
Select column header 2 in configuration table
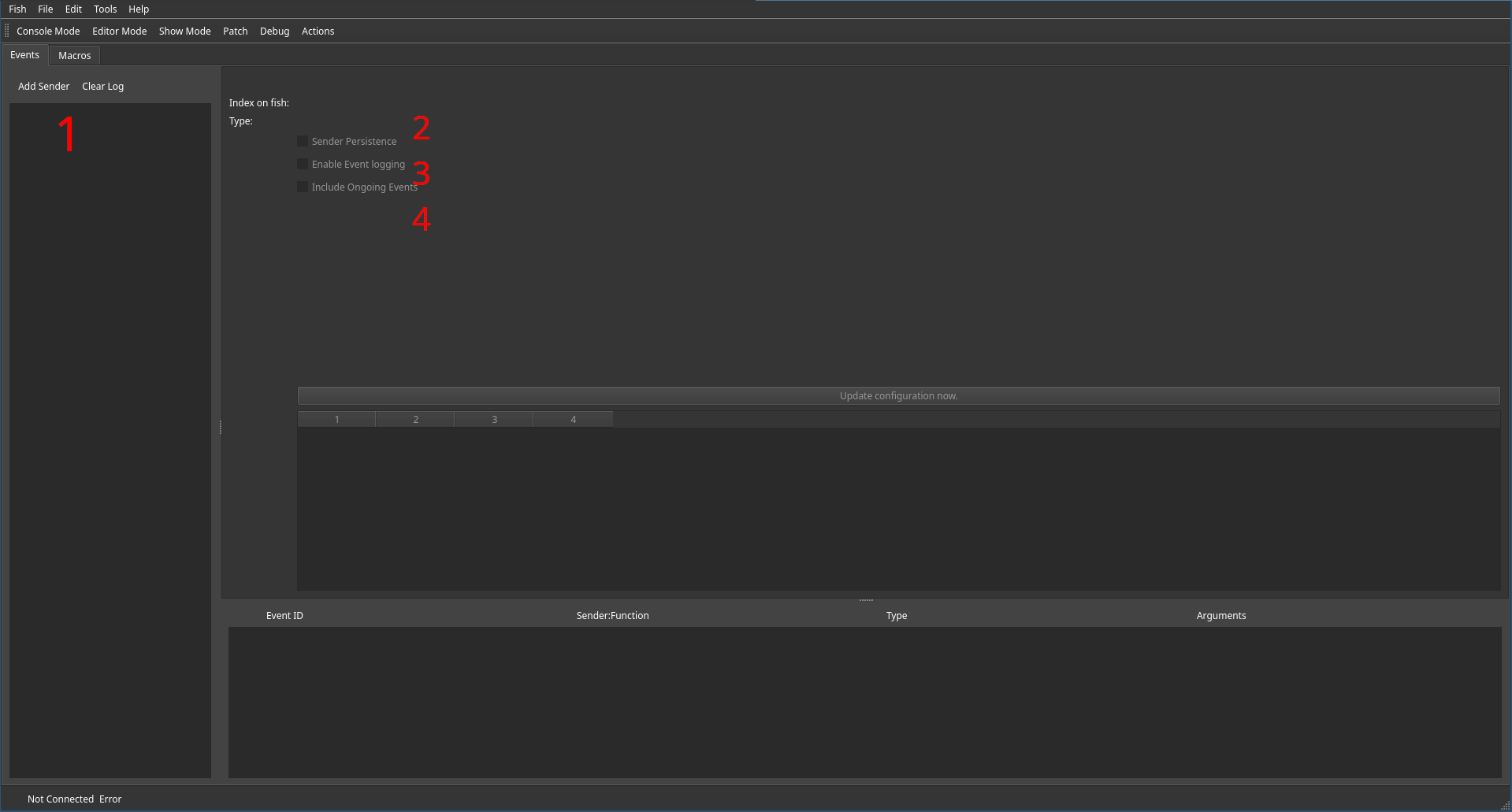coord(415,418)
